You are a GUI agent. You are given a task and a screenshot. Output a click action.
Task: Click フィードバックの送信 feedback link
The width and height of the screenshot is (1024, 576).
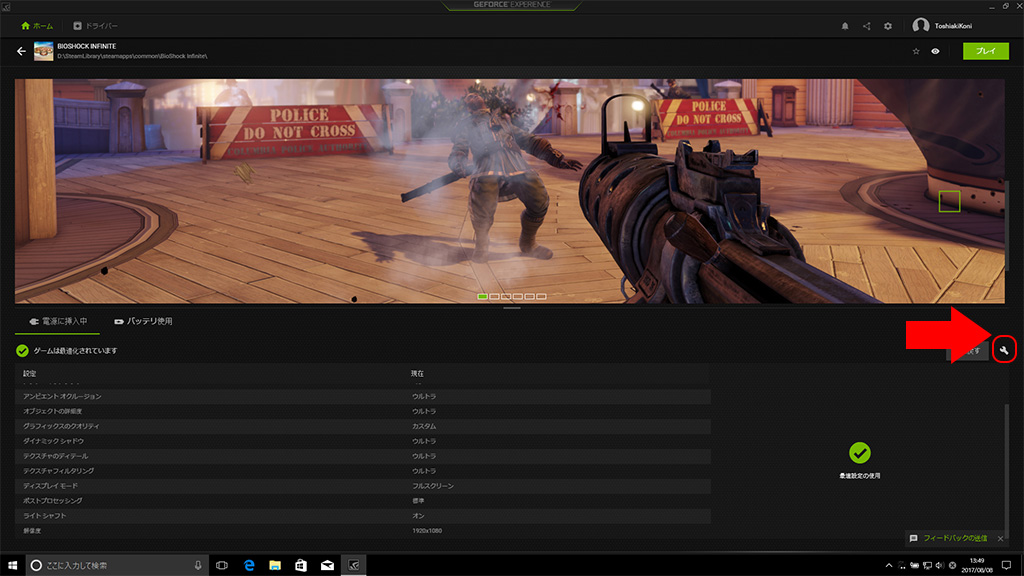[x=954, y=538]
